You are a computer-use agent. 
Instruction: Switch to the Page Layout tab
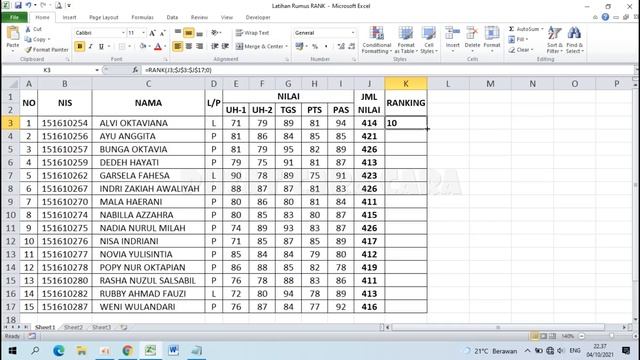(104, 18)
